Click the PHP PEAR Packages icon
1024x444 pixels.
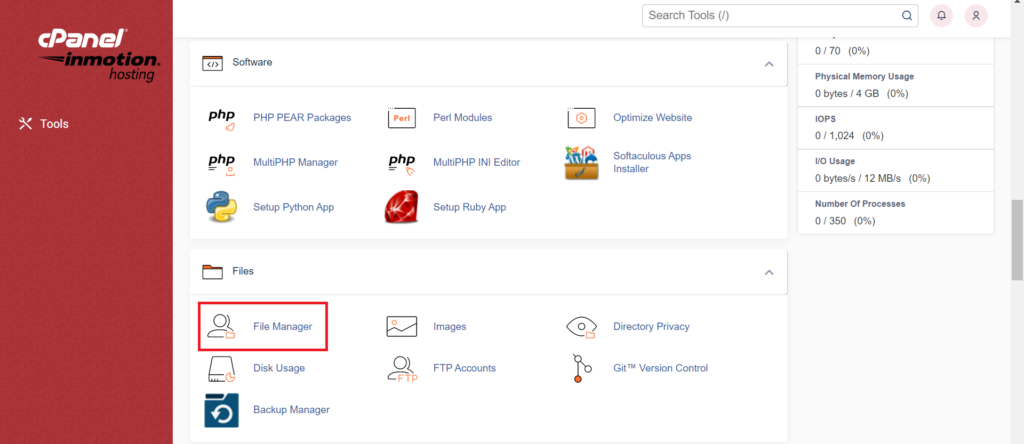[221, 118]
